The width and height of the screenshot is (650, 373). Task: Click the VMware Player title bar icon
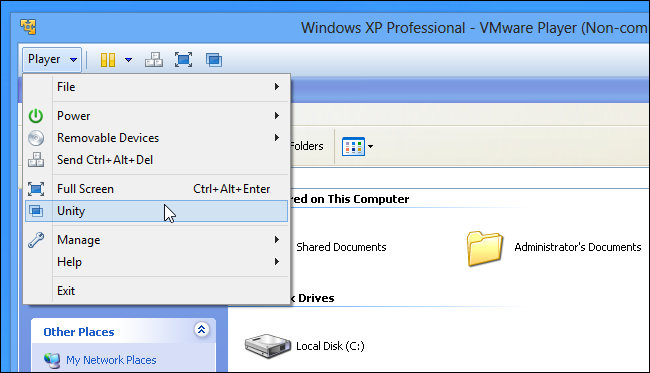(x=28, y=27)
